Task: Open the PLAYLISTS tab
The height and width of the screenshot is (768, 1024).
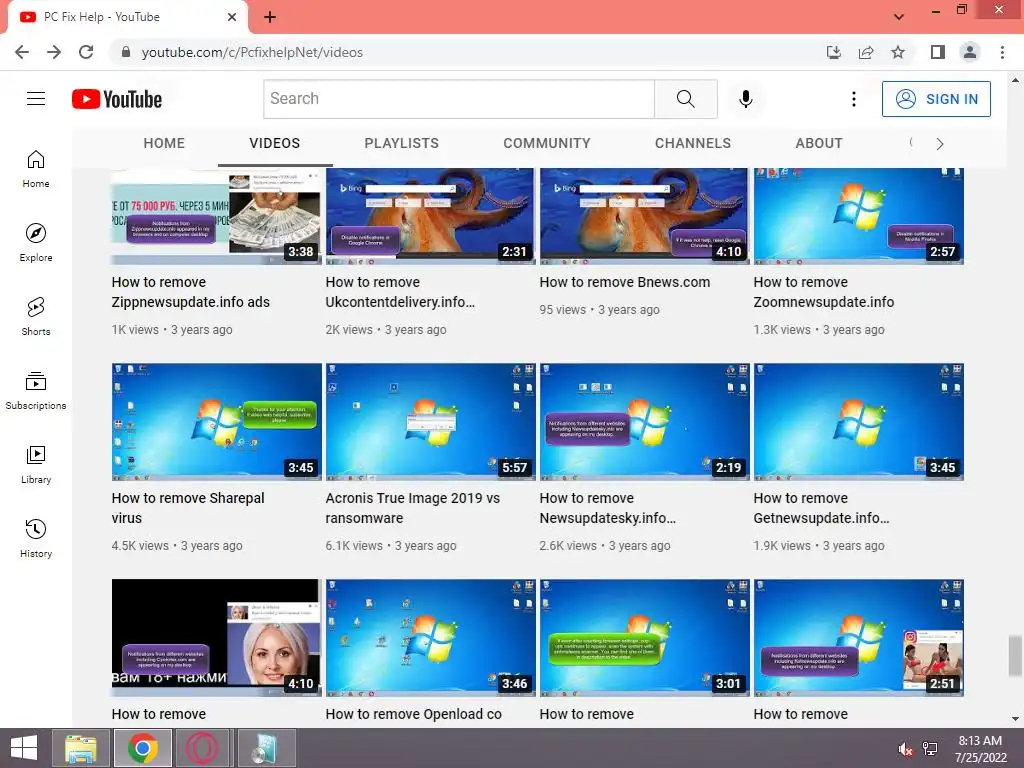Action: pos(402,143)
